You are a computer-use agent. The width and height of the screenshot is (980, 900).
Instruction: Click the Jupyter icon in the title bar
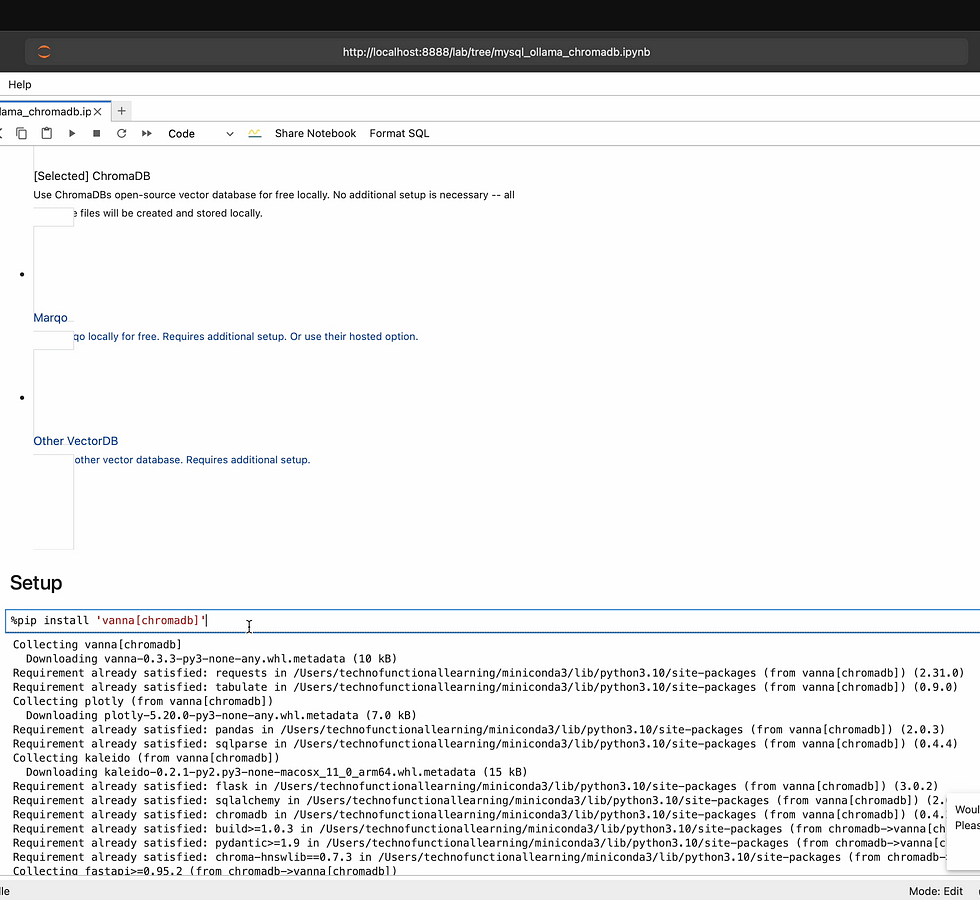point(44,52)
